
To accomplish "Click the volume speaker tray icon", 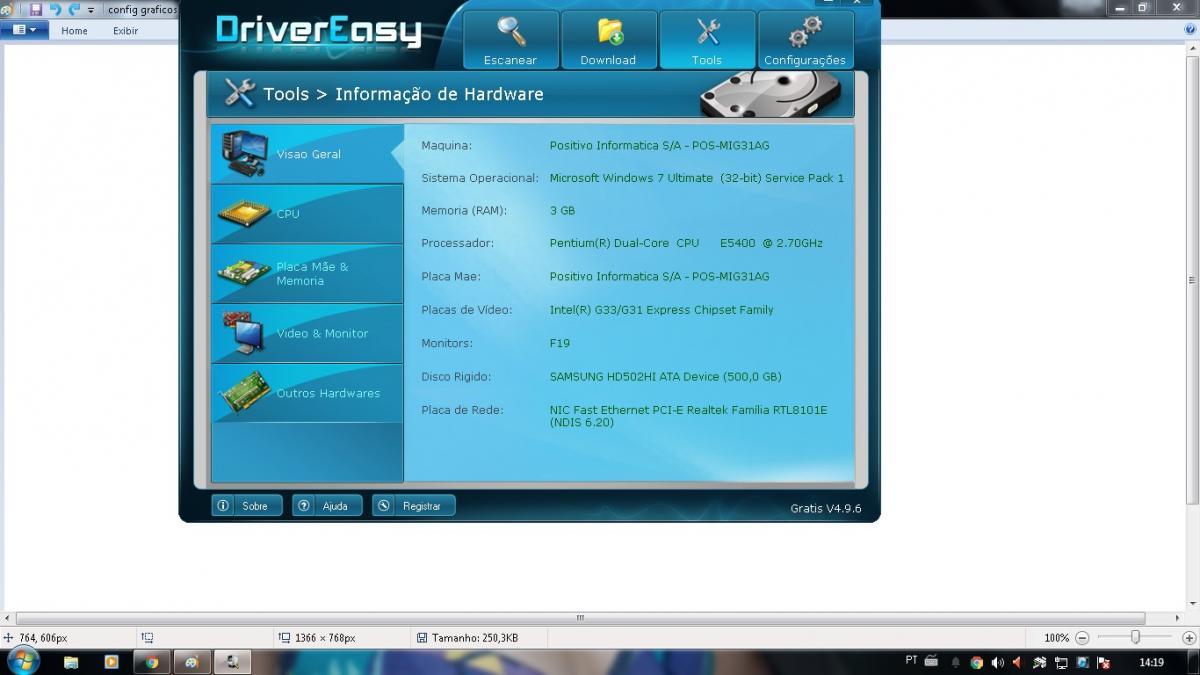I will pos(998,662).
